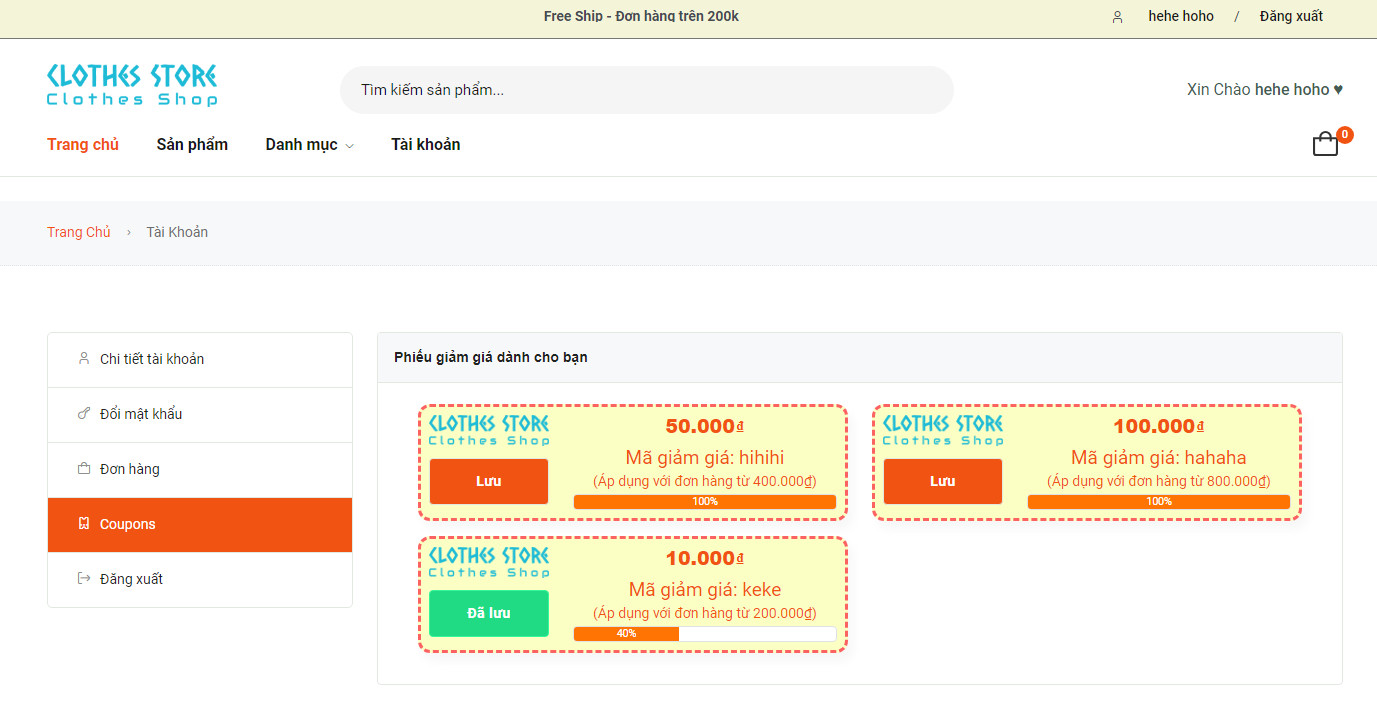Follow the Trang Chủ breadcrumb link
The image size is (1377, 723).
coord(79,232)
